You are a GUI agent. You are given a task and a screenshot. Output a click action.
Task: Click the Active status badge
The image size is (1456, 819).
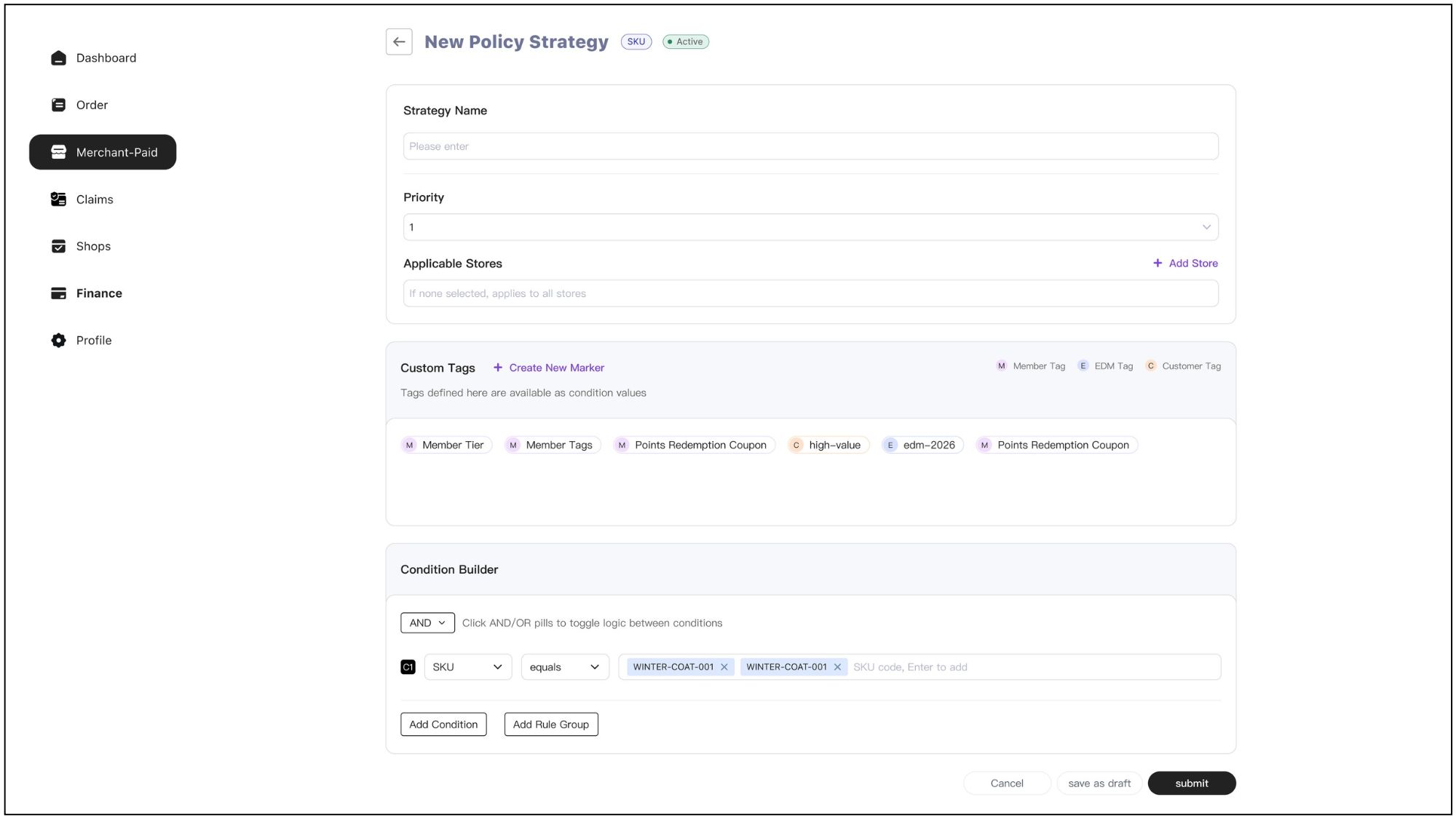pos(686,41)
